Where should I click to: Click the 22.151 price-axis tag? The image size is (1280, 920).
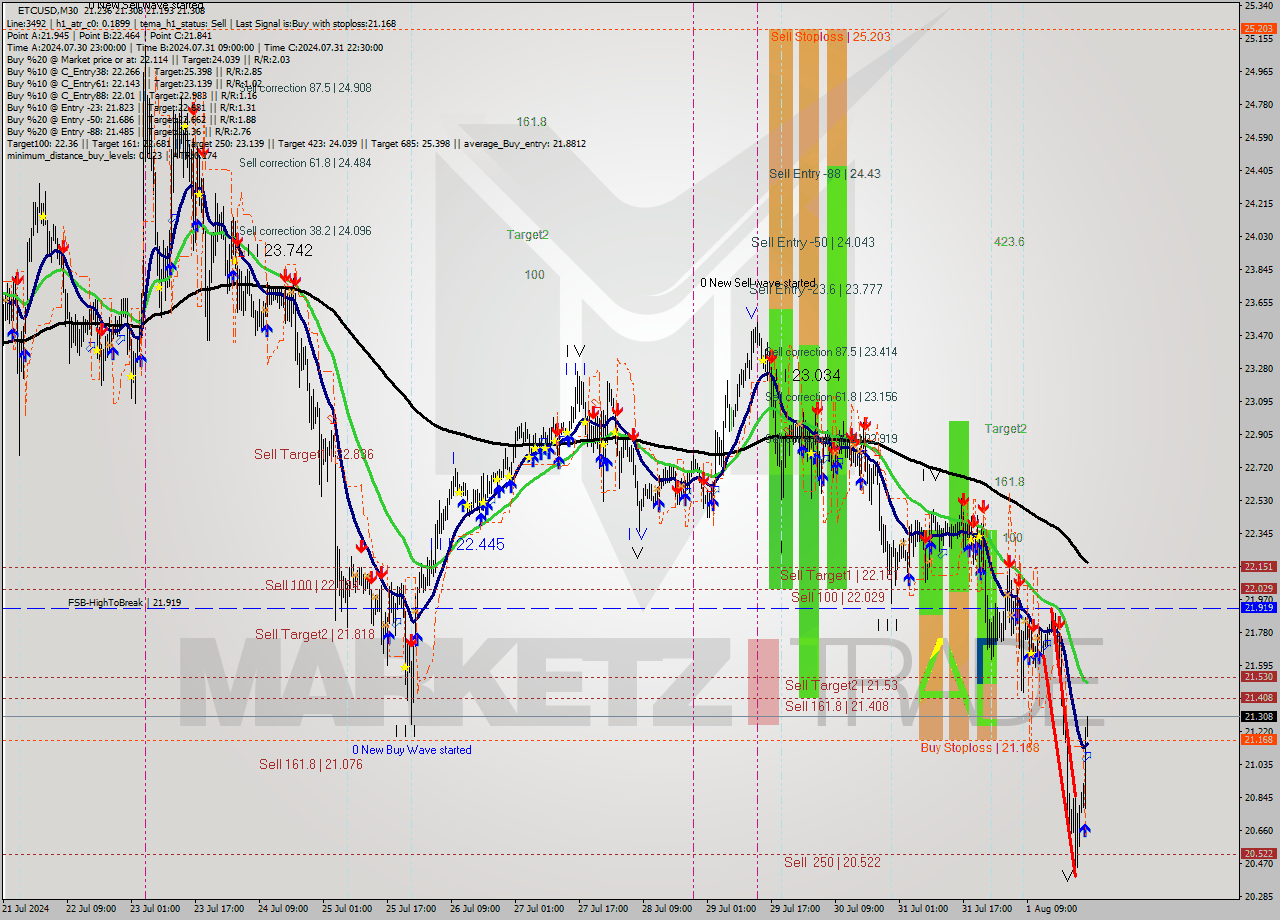(x=1258, y=567)
